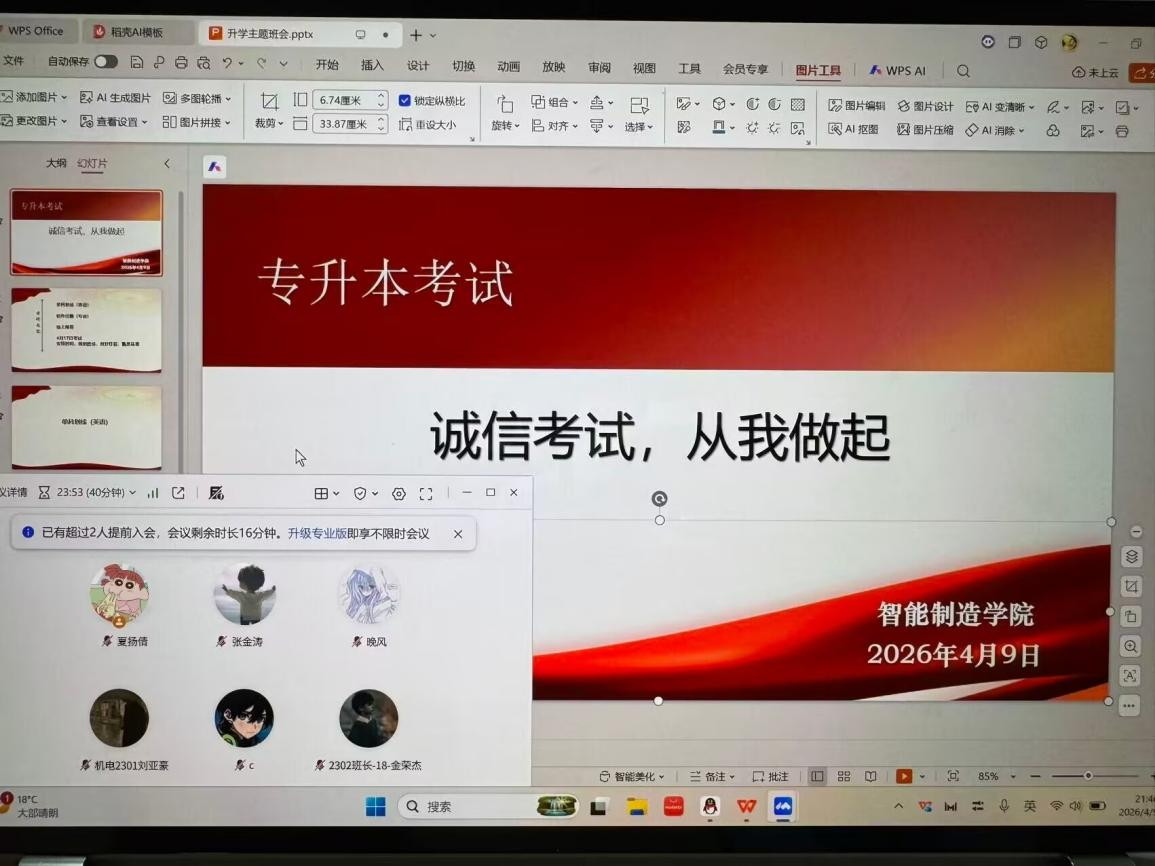Click the 图片压缩 compress picture icon
Screen dimensions: 1155x866
(925, 130)
